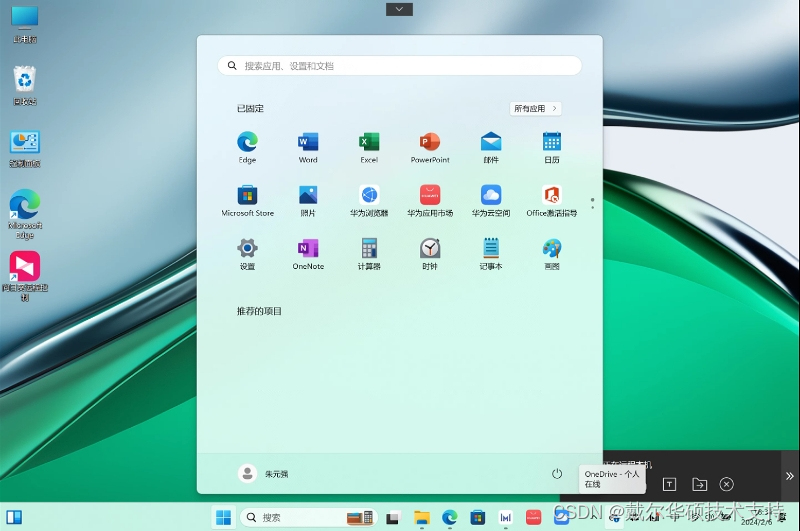Select the Recycle Bin desktop icon
This screenshot has height=531, width=800.
(24, 86)
